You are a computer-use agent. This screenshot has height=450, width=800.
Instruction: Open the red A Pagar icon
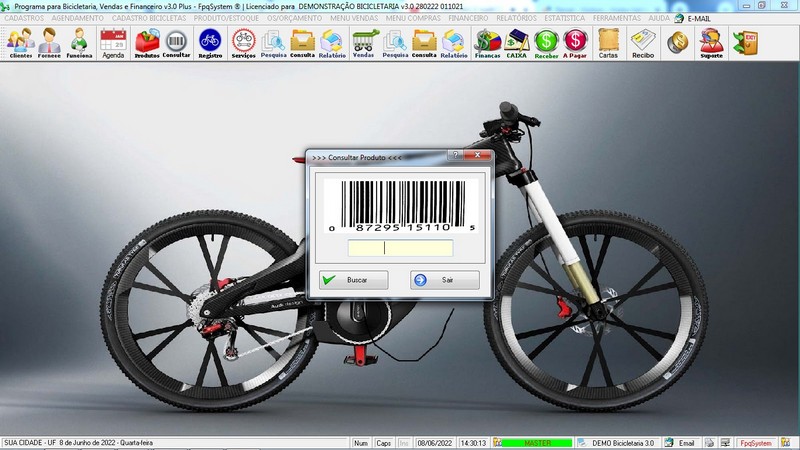pyautogui.click(x=575, y=43)
